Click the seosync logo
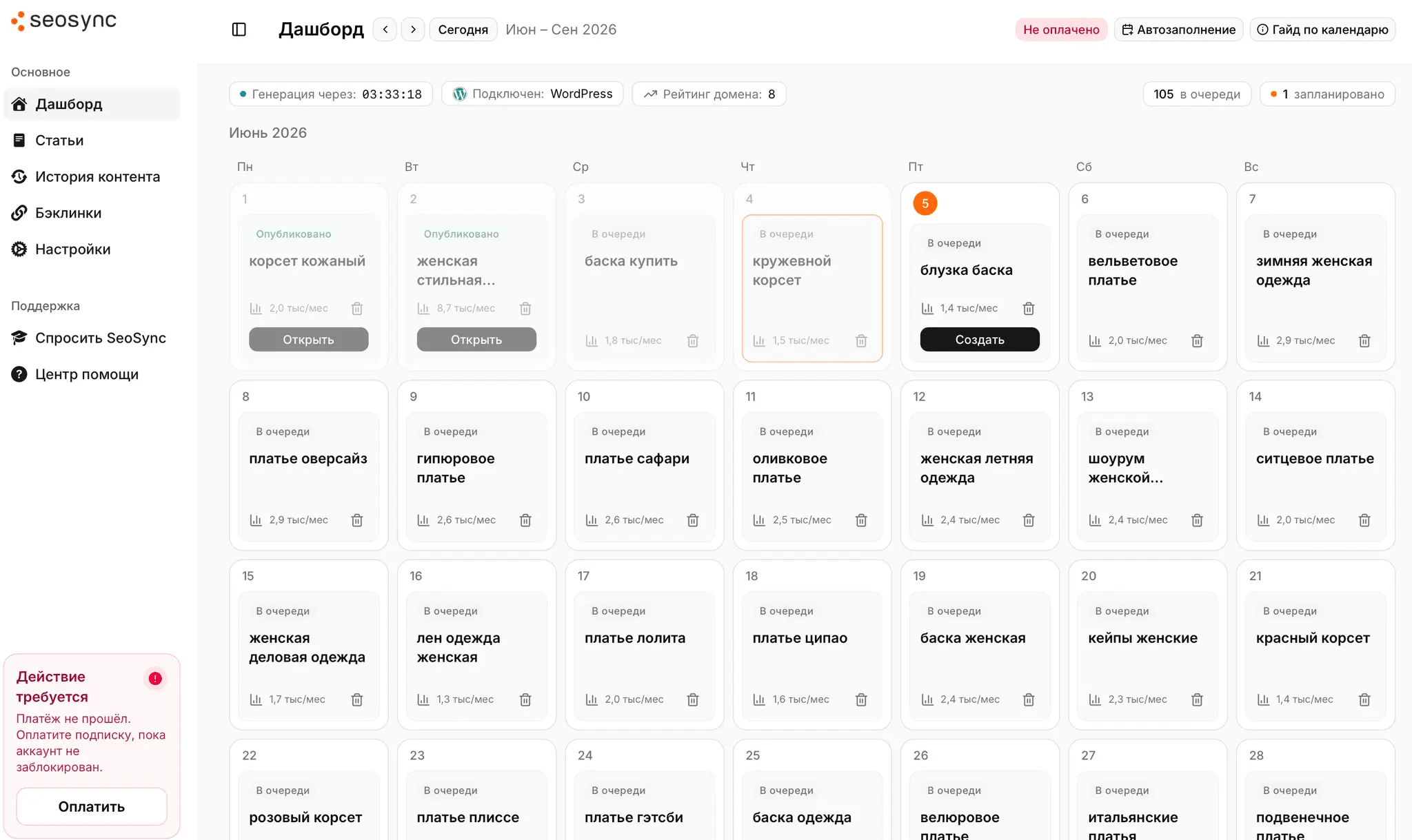The width and height of the screenshot is (1412, 840). 64,21
